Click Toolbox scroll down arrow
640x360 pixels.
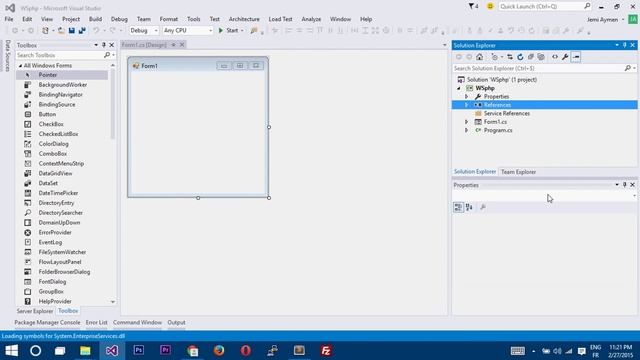pyautogui.click(x=113, y=302)
